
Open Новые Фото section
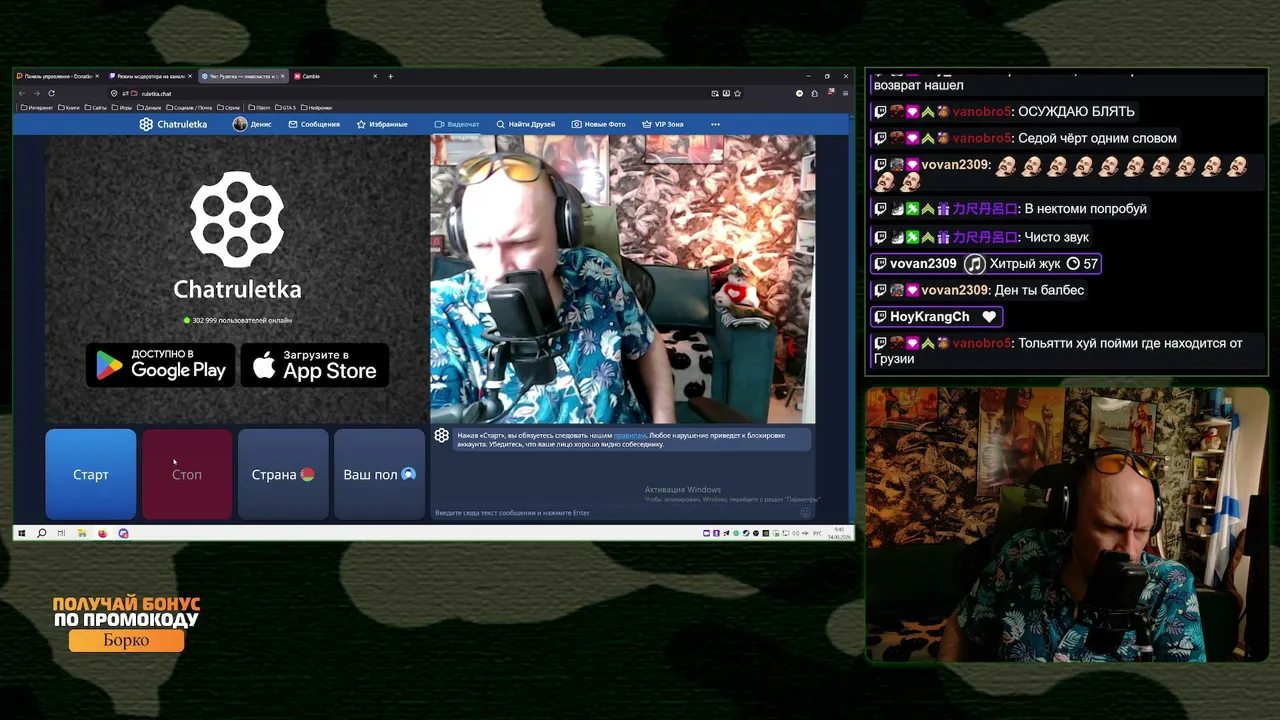[x=598, y=124]
